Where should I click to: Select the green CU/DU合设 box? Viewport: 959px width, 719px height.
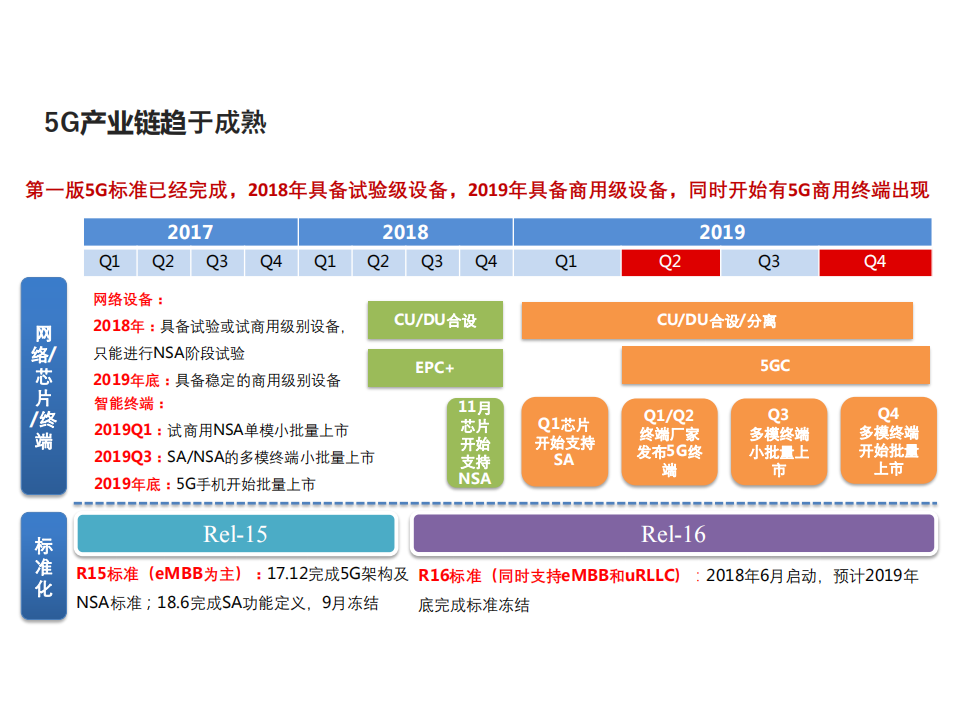435,320
